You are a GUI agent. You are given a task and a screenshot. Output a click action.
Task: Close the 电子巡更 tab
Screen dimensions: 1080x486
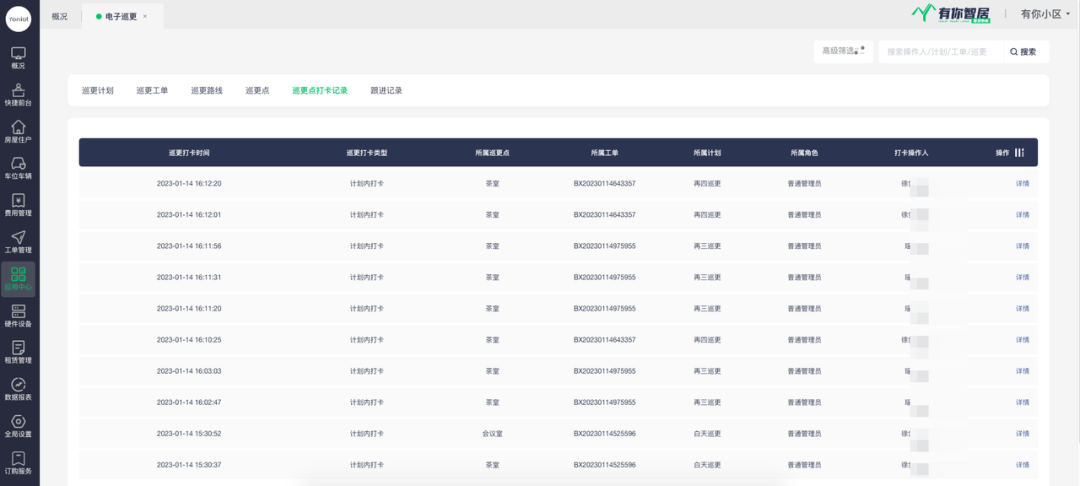(145, 16)
